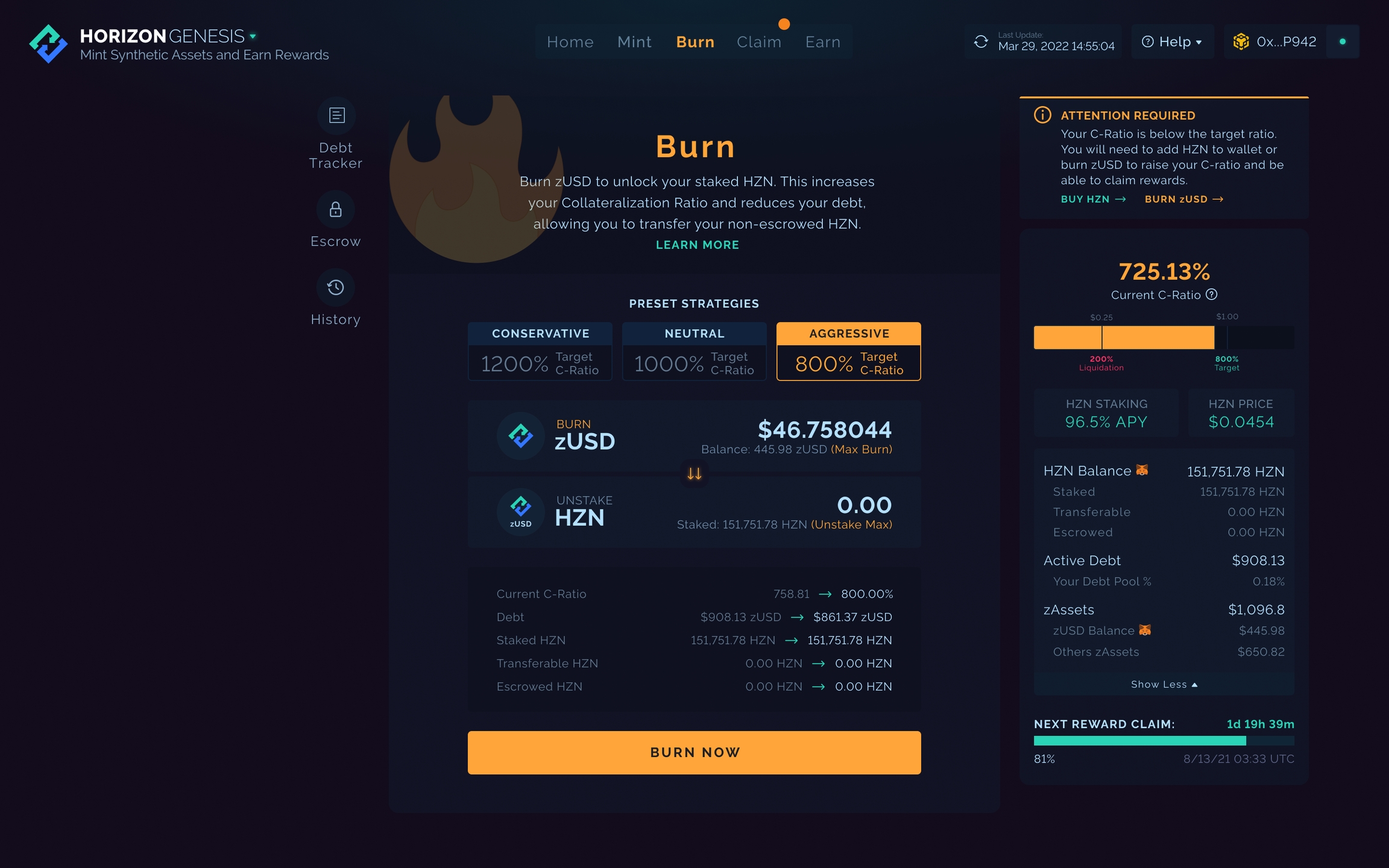Expand the Horizon Genesis network dropdown arrow
Image resolution: width=1389 pixels, height=868 pixels.
253,36
